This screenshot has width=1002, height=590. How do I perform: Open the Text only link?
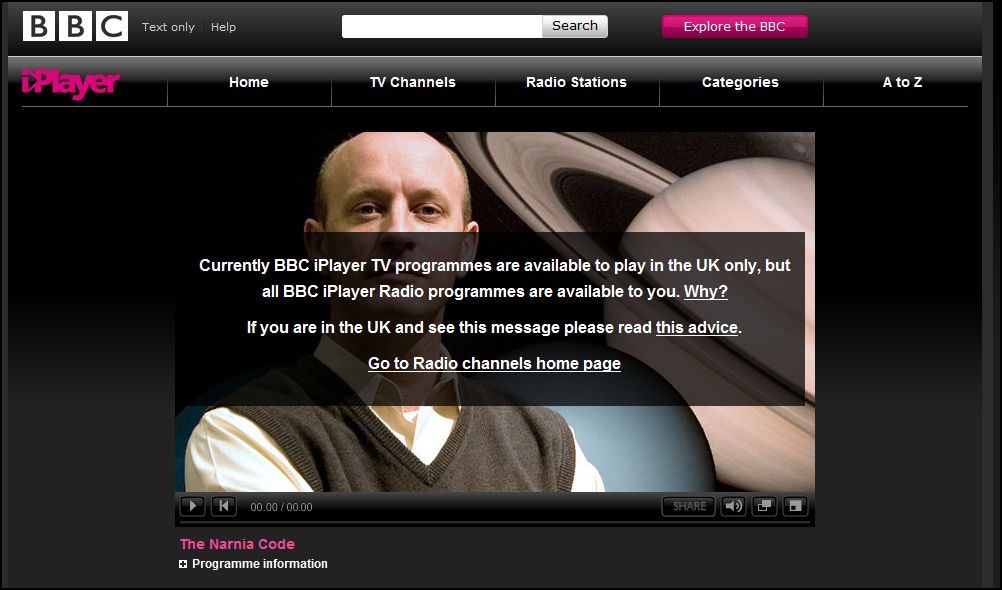coord(168,27)
